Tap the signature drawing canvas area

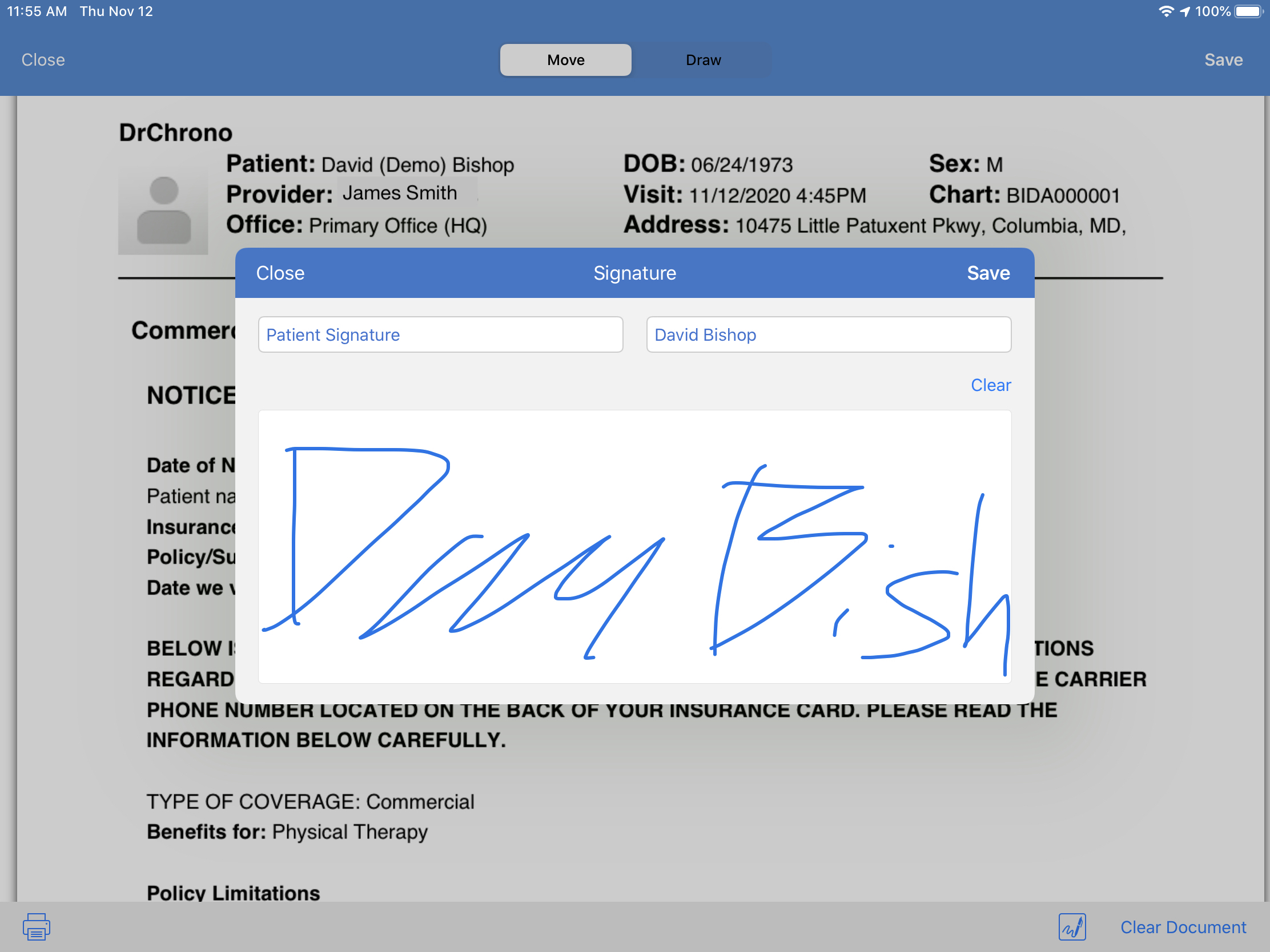point(635,547)
